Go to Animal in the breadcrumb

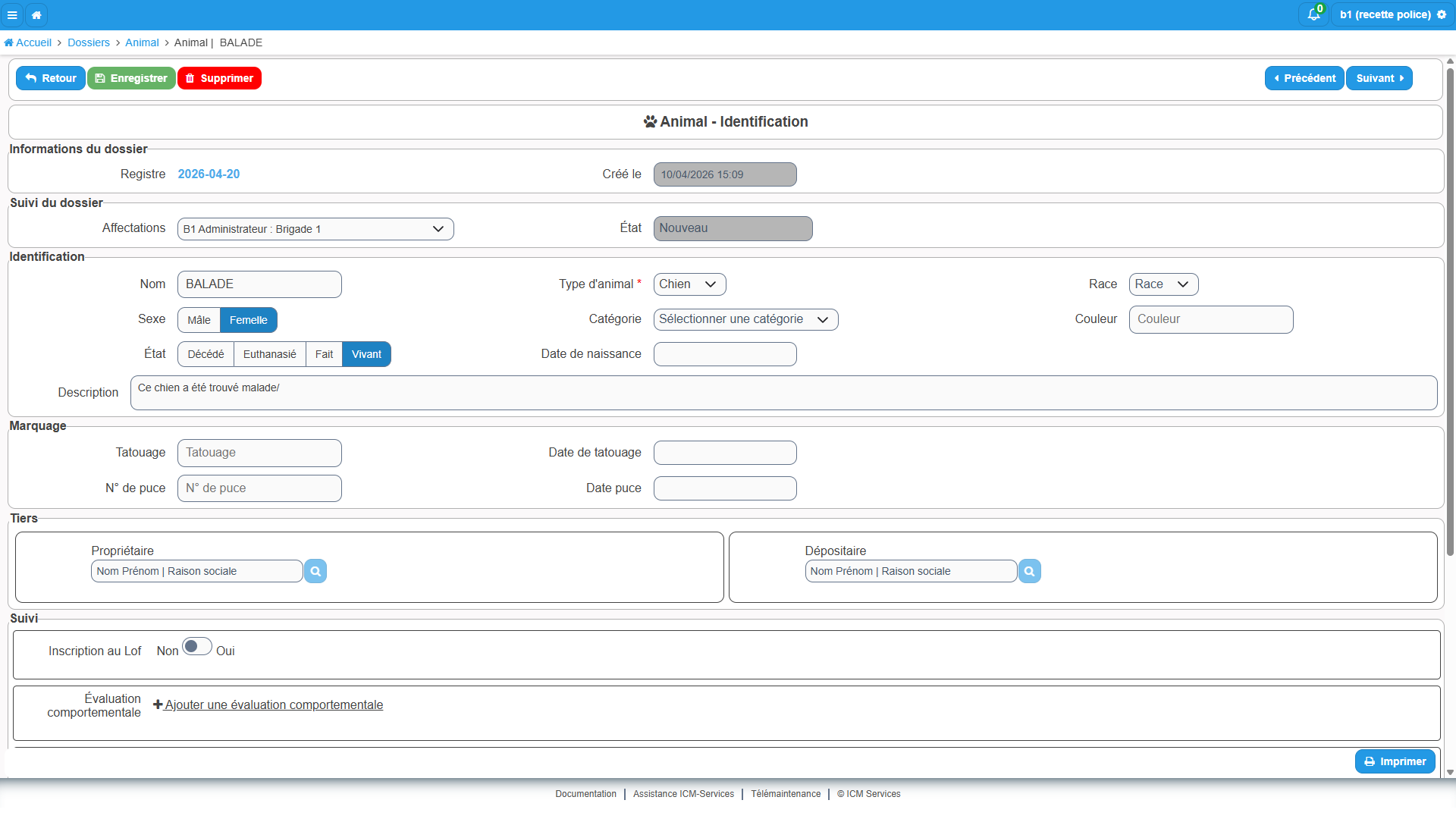pos(142,42)
